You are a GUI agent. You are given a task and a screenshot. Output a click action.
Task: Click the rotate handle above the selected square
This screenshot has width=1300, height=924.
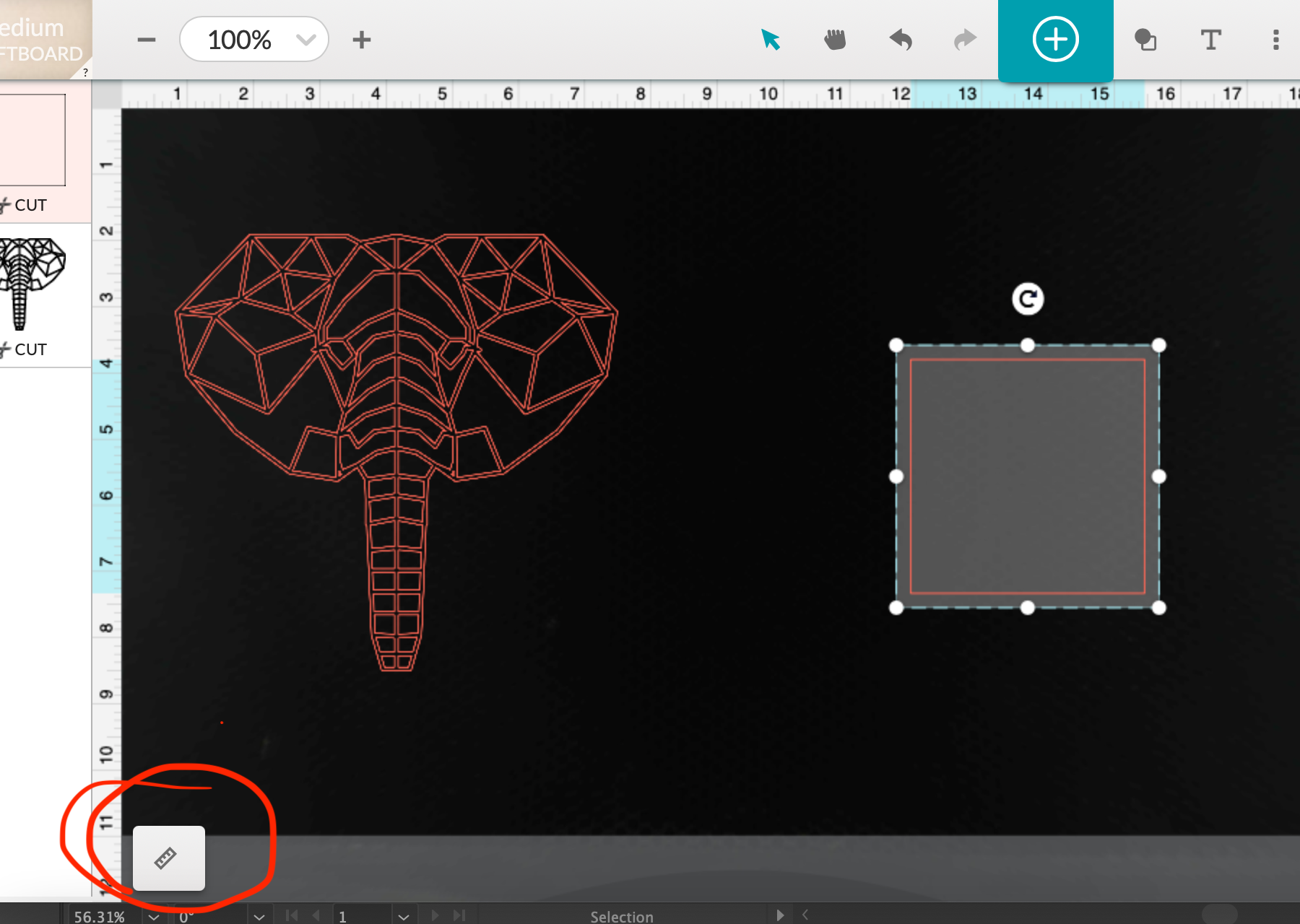1028,298
